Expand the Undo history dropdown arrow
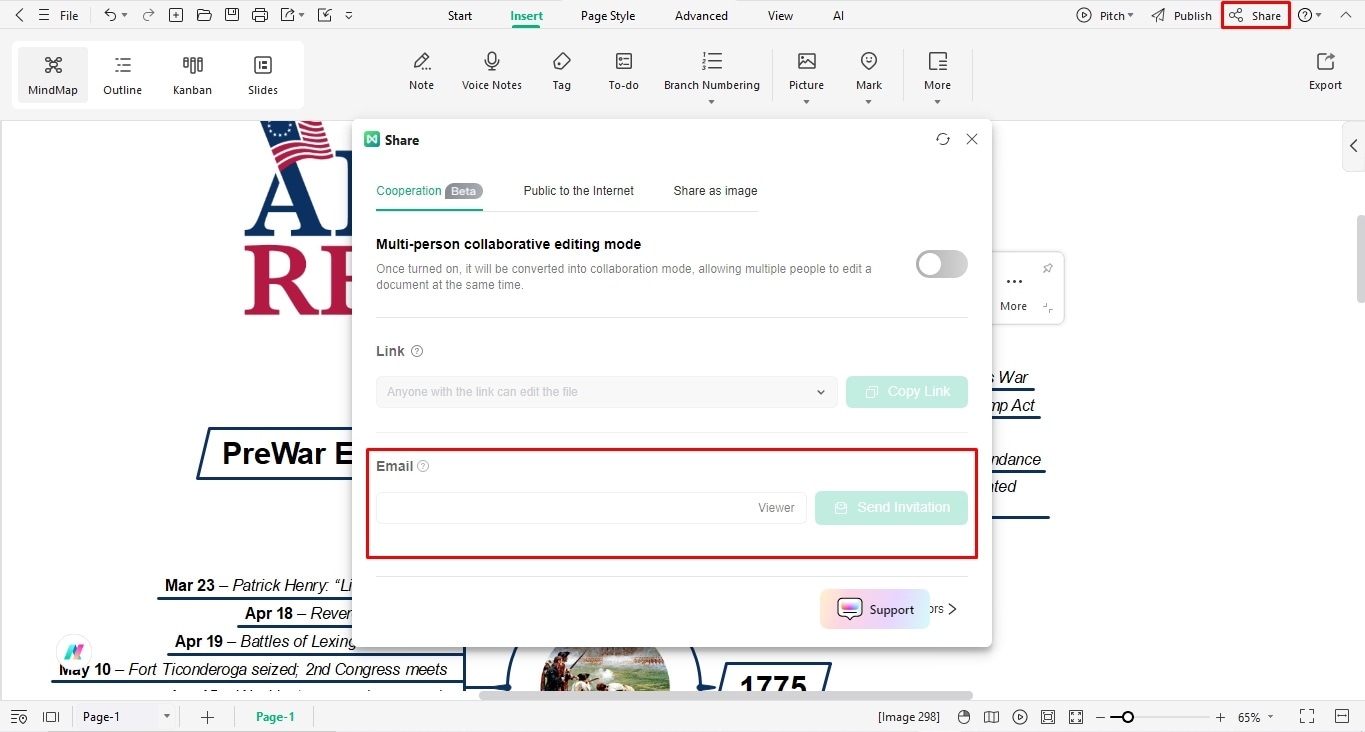The image size is (1365, 732). pyautogui.click(x=124, y=16)
